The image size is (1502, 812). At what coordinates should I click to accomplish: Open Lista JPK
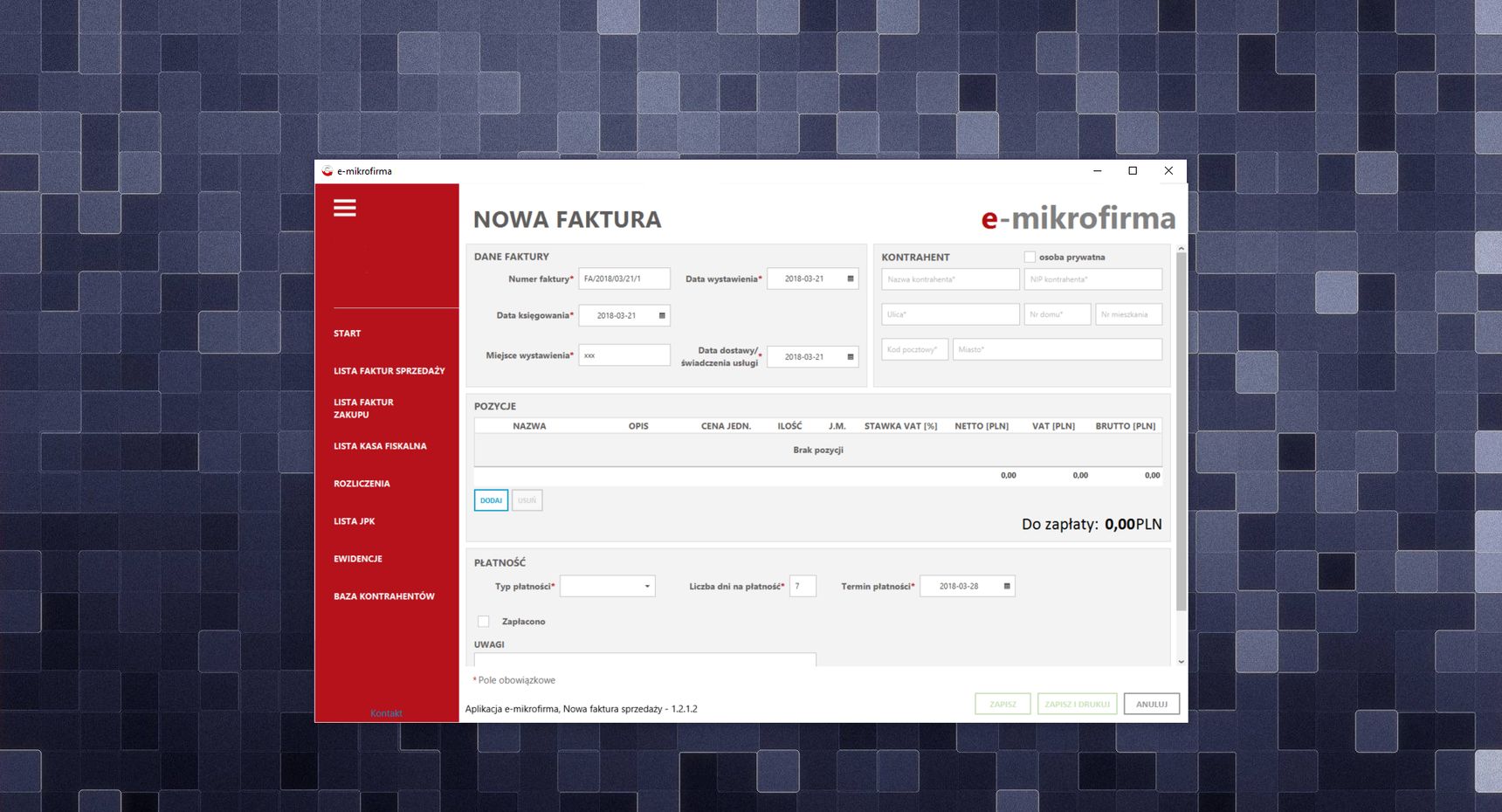(354, 521)
